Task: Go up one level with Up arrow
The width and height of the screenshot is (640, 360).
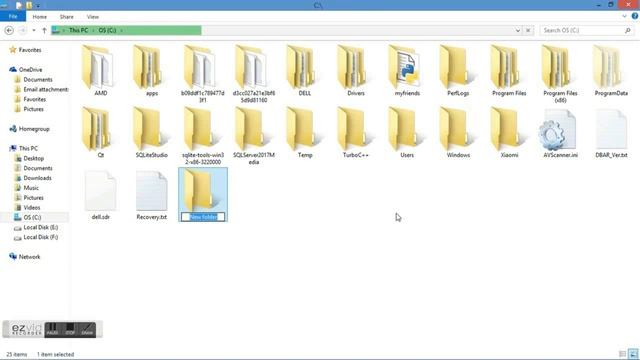Action: coord(44,30)
